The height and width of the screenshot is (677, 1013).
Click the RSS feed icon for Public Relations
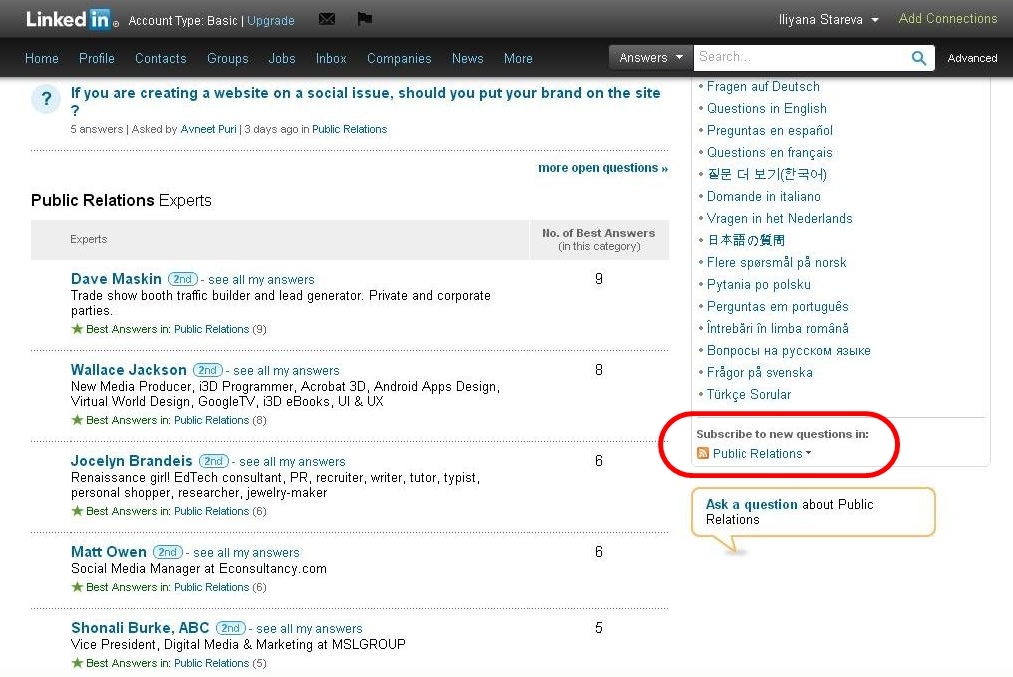(x=703, y=453)
